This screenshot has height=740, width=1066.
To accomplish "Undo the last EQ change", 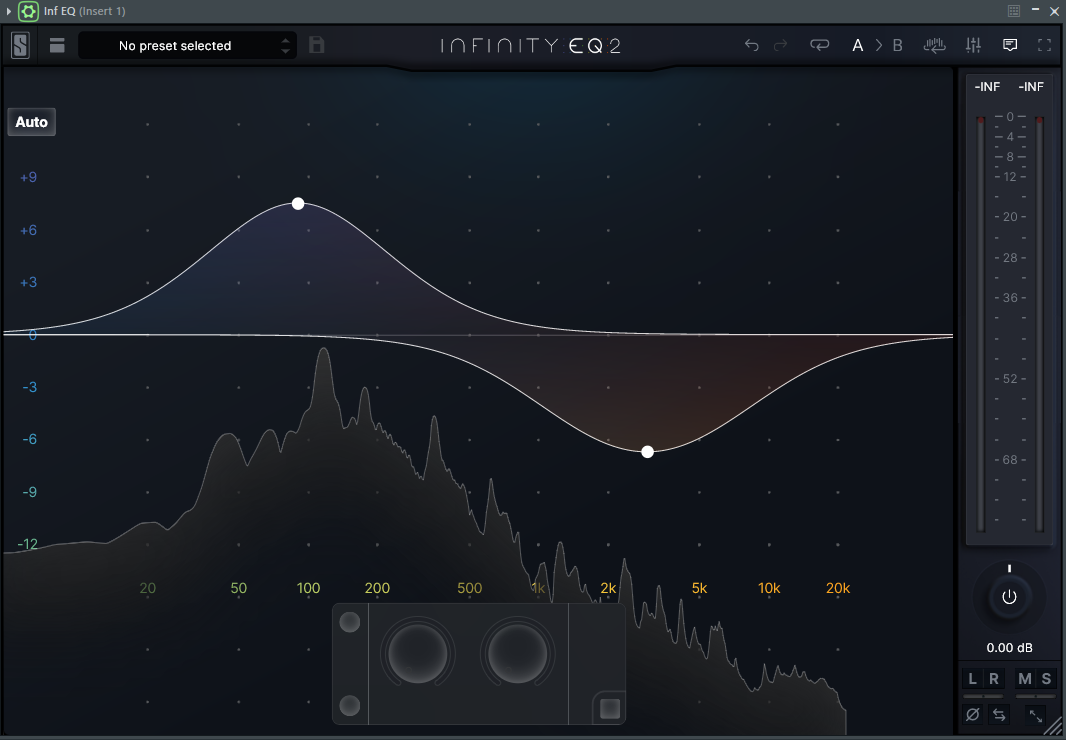I will [751, 45].
